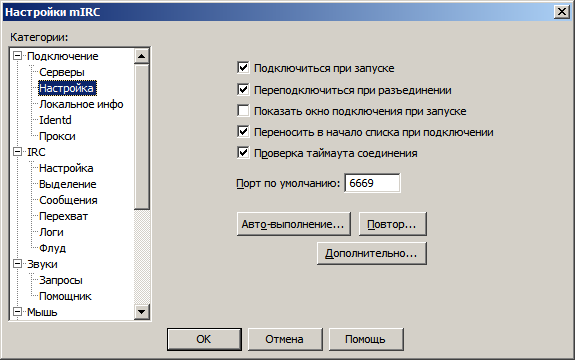The height and width of the screenshot is (360, 575).
Task: Open Перехват category
Action: [63, 216]
